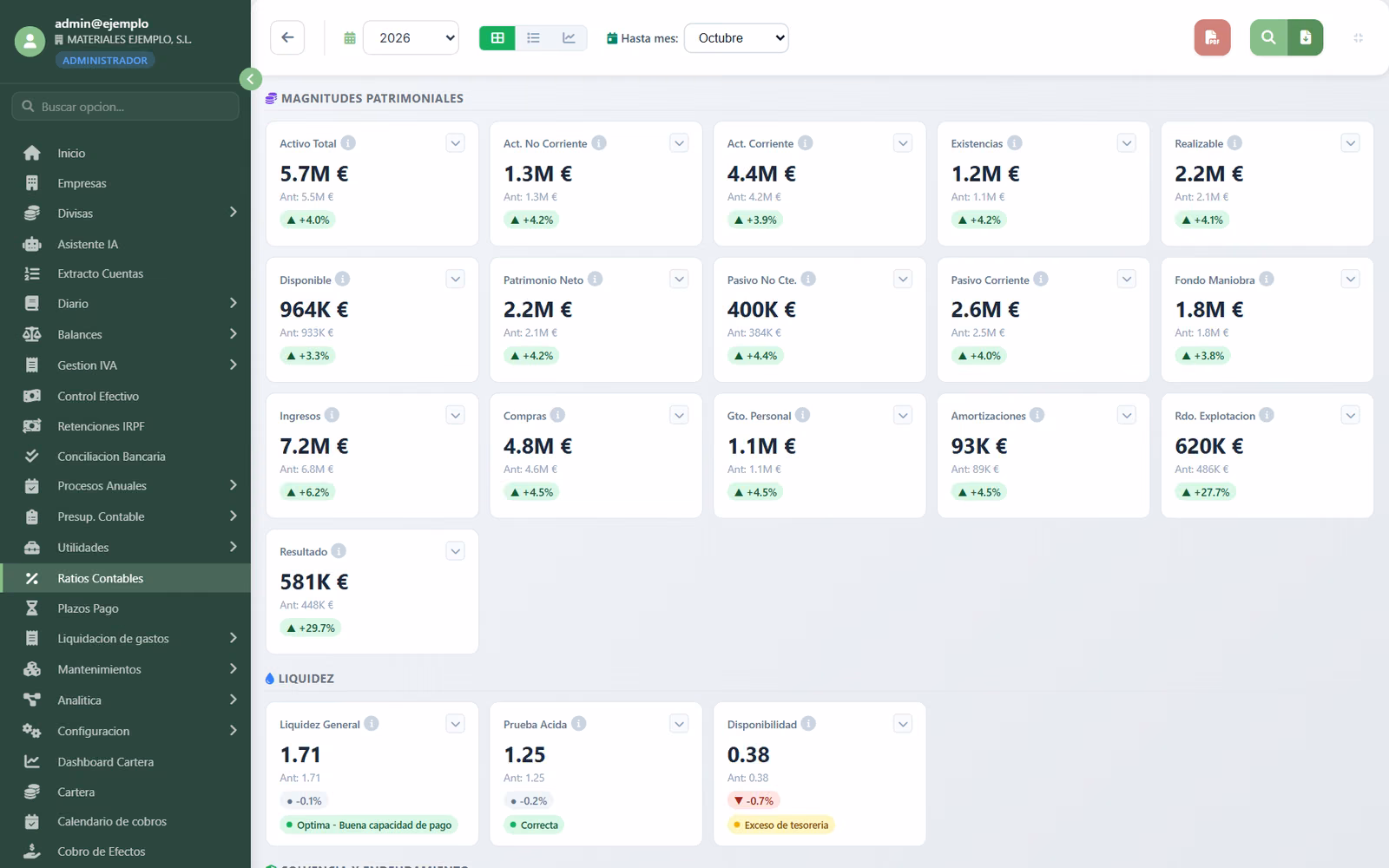1389x868 pixels.
Task: Click the PDF export icon button
Action: [1212, 37]
